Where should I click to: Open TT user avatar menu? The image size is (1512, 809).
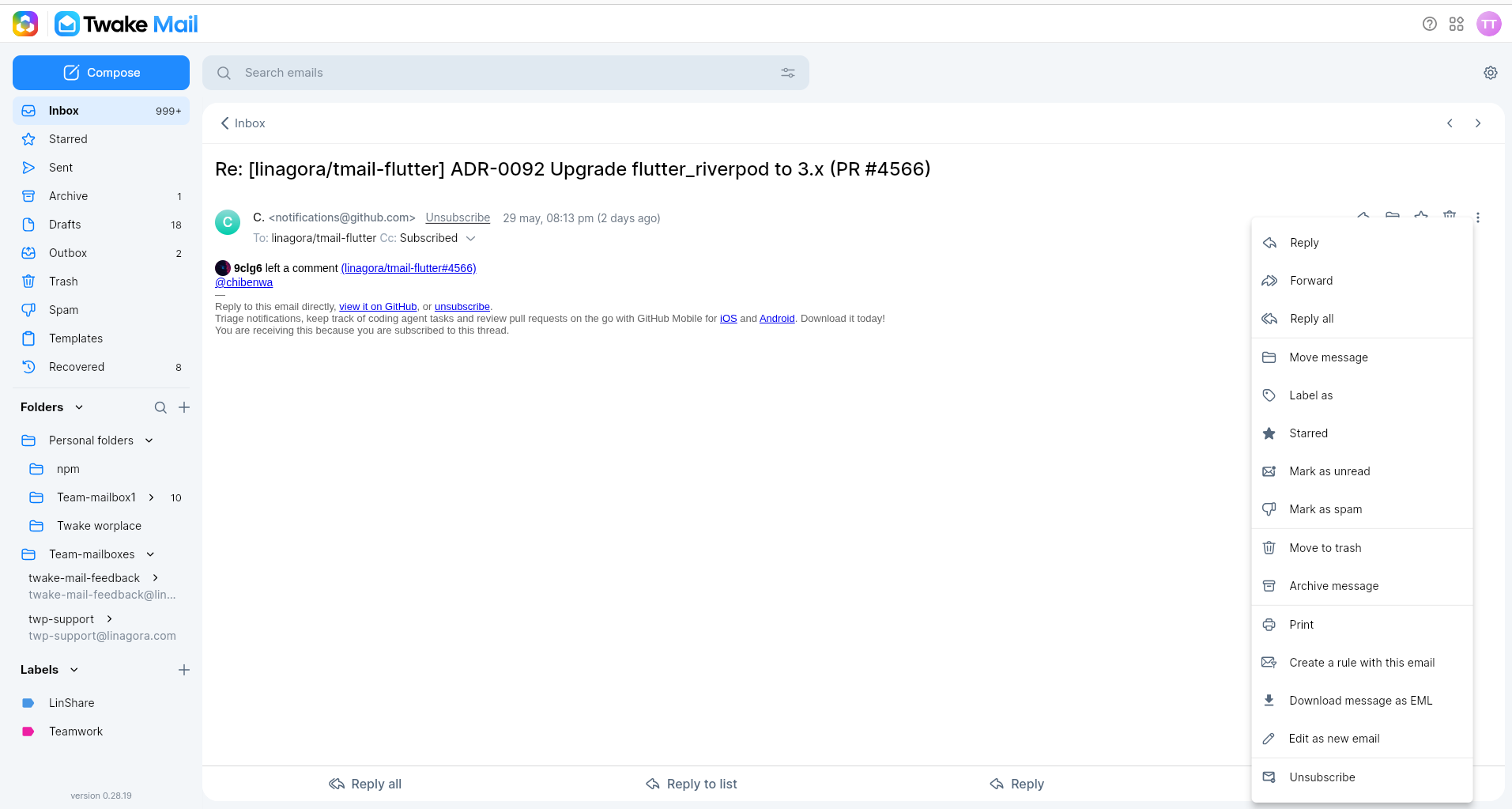tap(1489, 24)
